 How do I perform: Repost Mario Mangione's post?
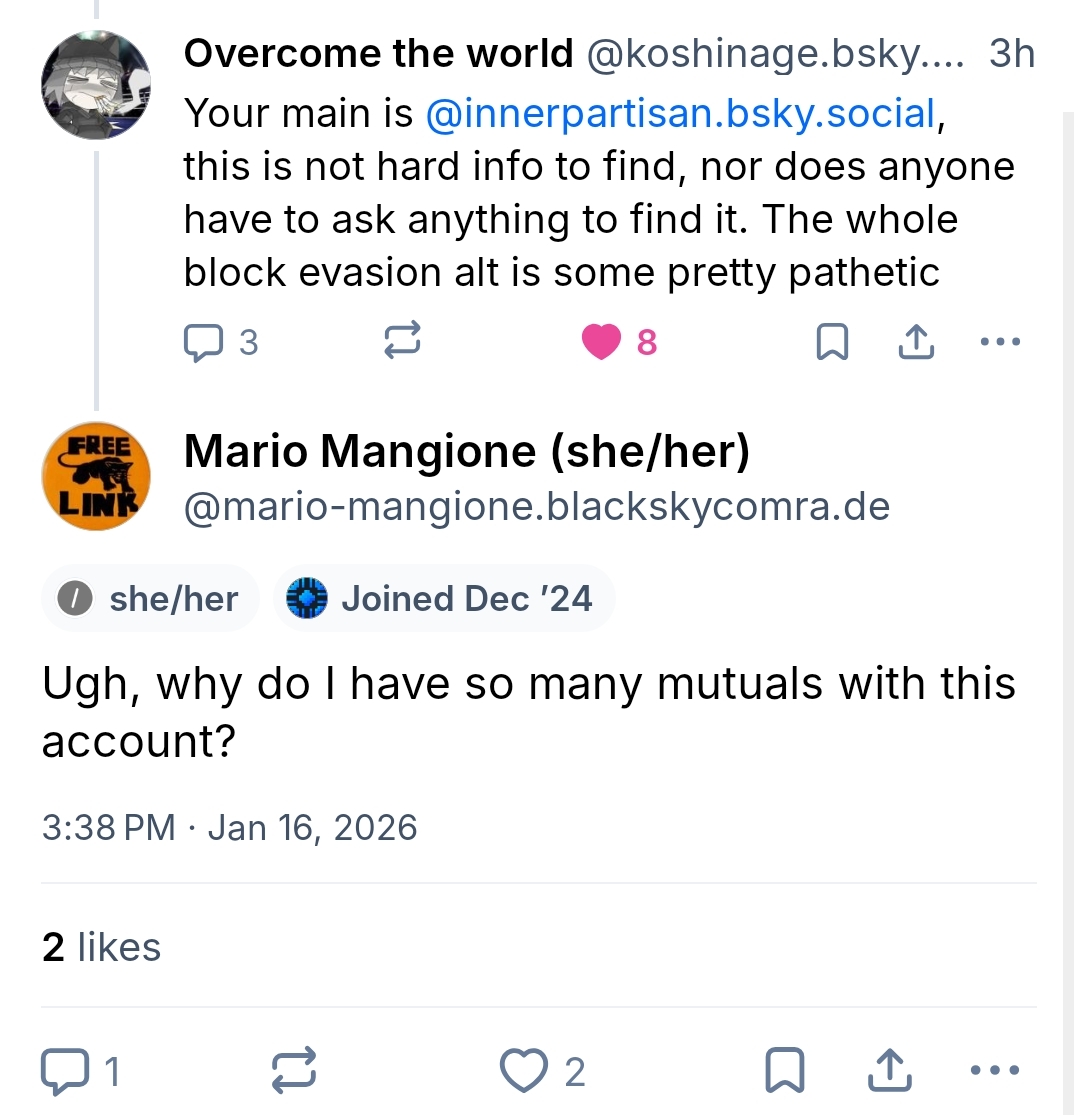(295, 1071)
